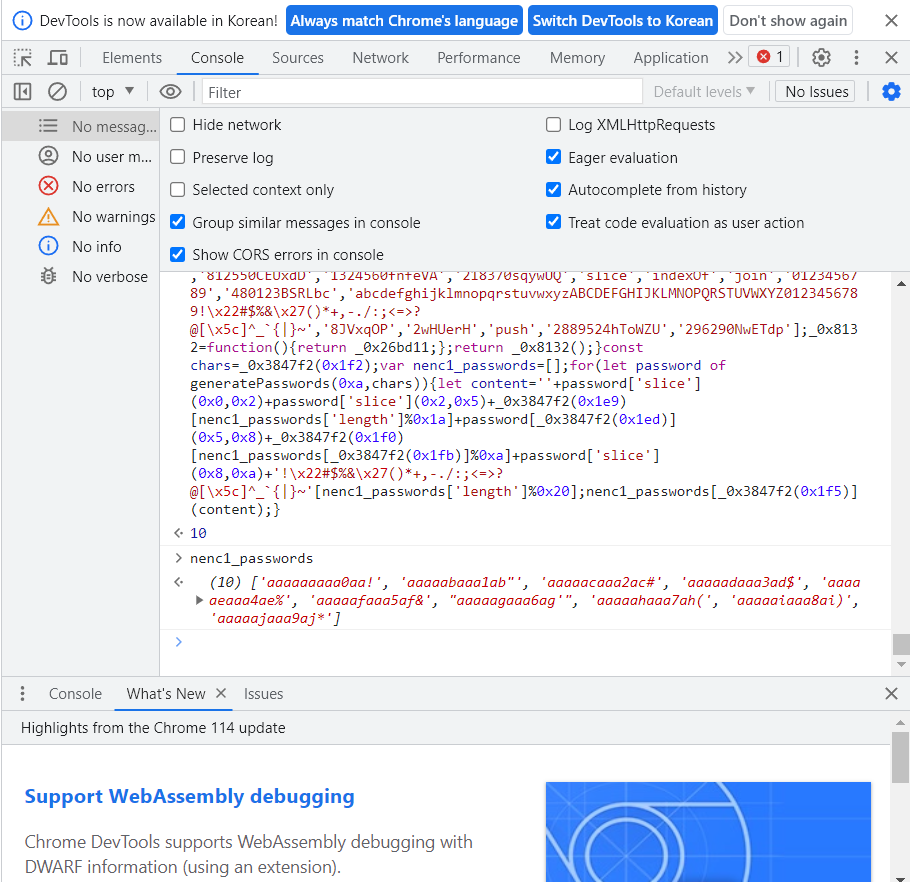910x882 pixels.
Task: Open the Support WebAssembly debugging link
Action: pos(189,796)
